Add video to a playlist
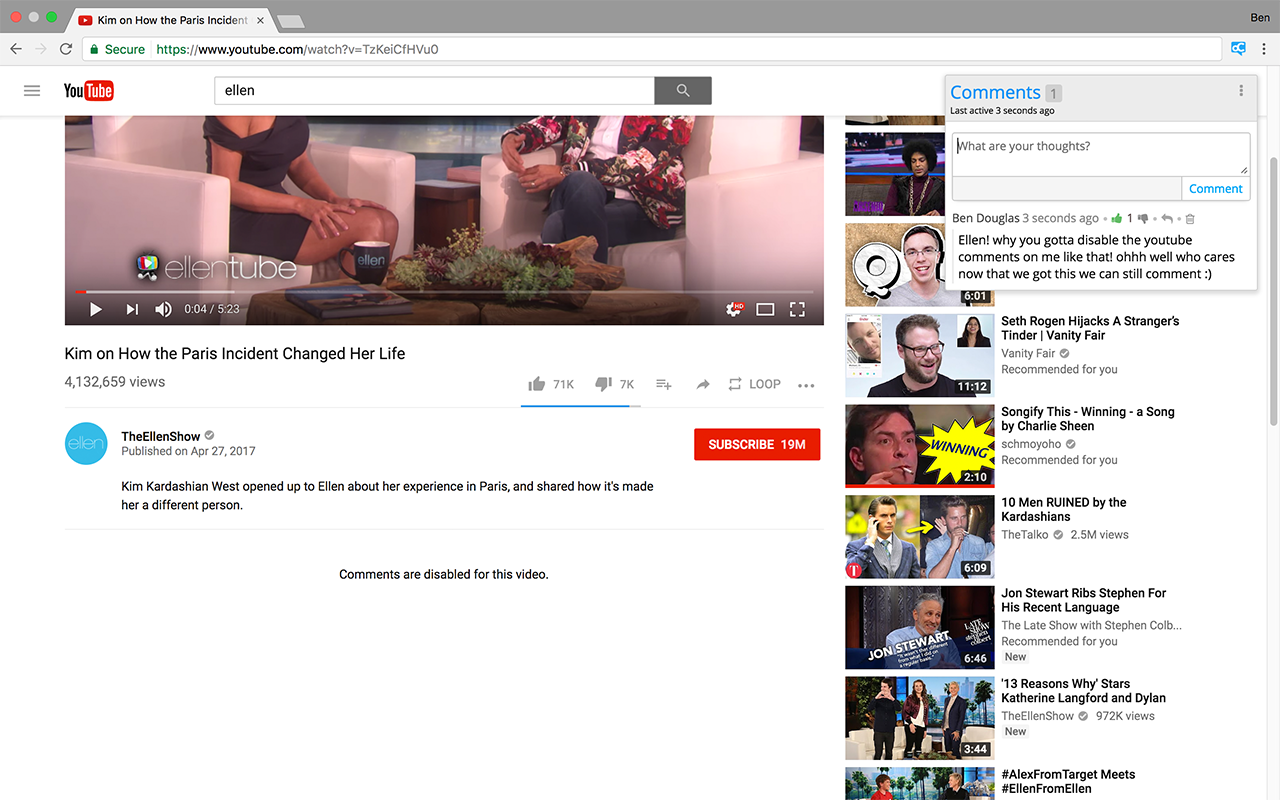 (663, 384)
